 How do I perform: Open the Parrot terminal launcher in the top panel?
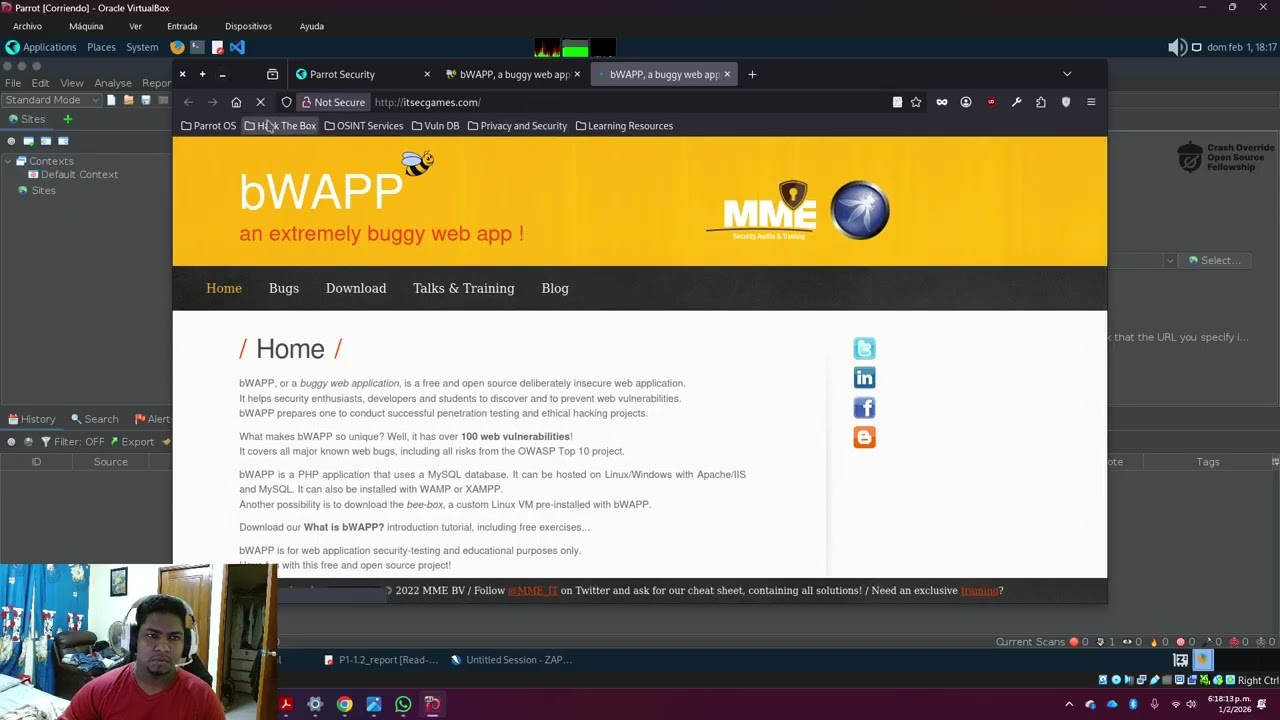(197, 47)
